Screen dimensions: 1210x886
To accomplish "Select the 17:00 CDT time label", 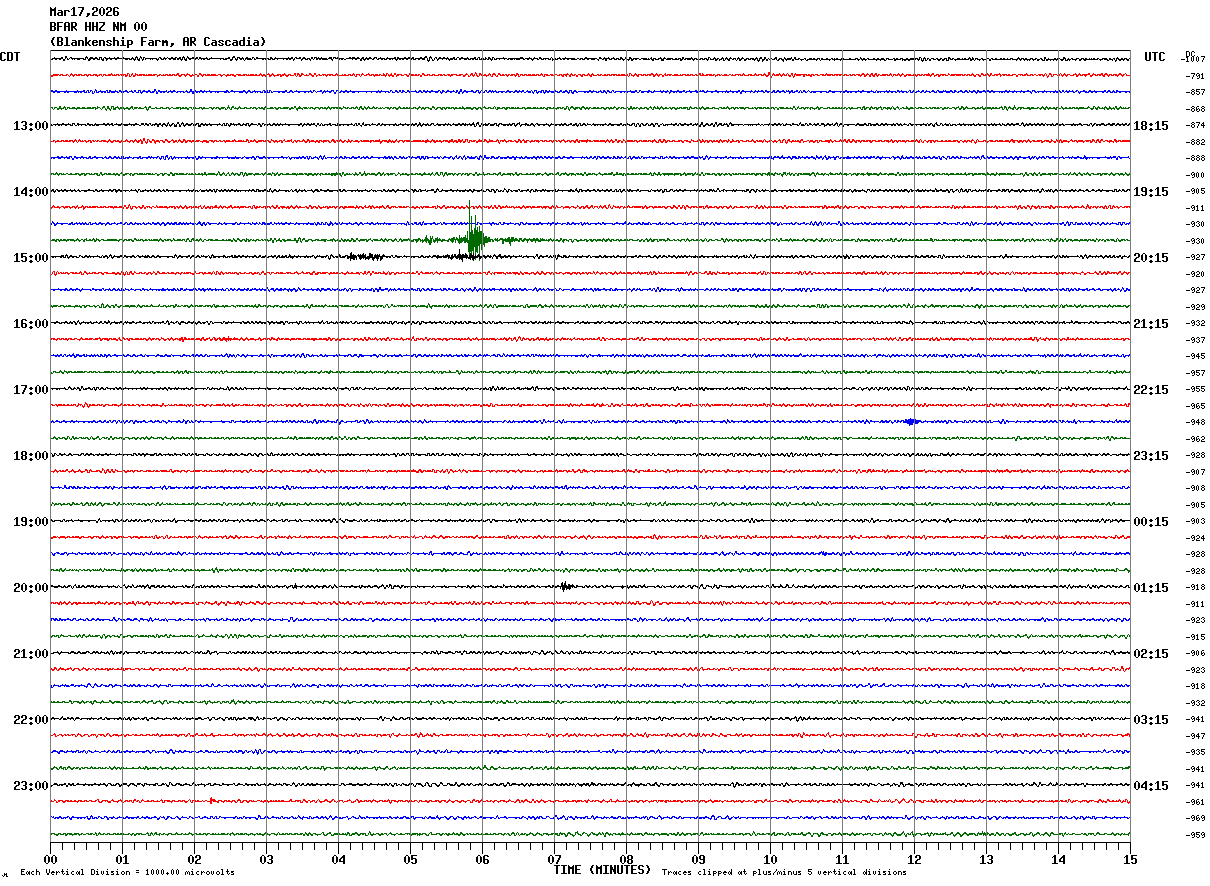I will pyautogui.click(x=30, y=390).
